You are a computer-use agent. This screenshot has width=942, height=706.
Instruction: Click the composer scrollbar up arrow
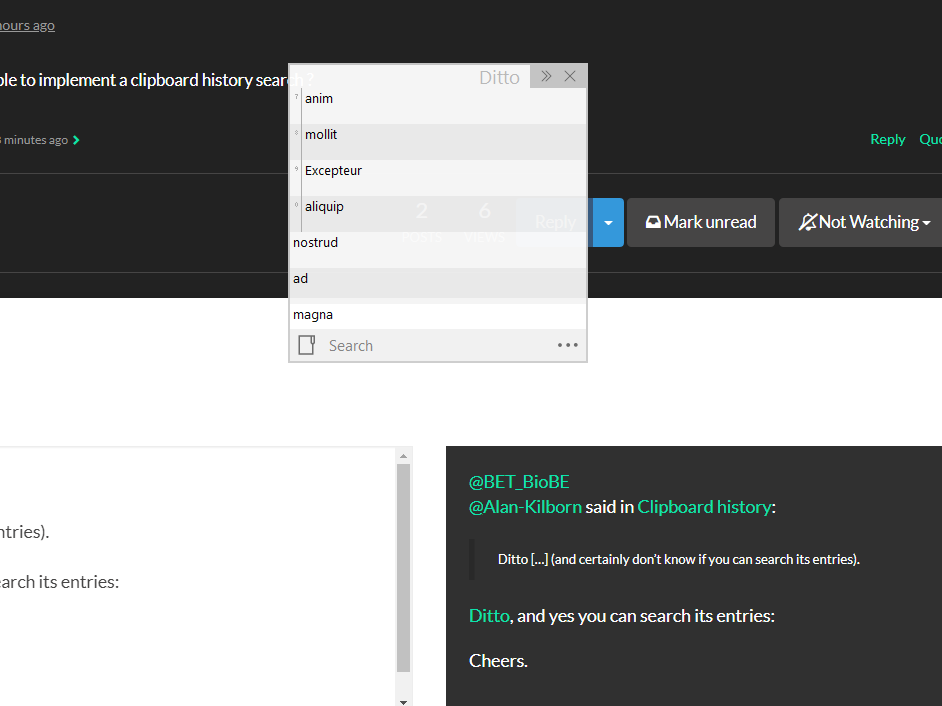click(403, 456)
